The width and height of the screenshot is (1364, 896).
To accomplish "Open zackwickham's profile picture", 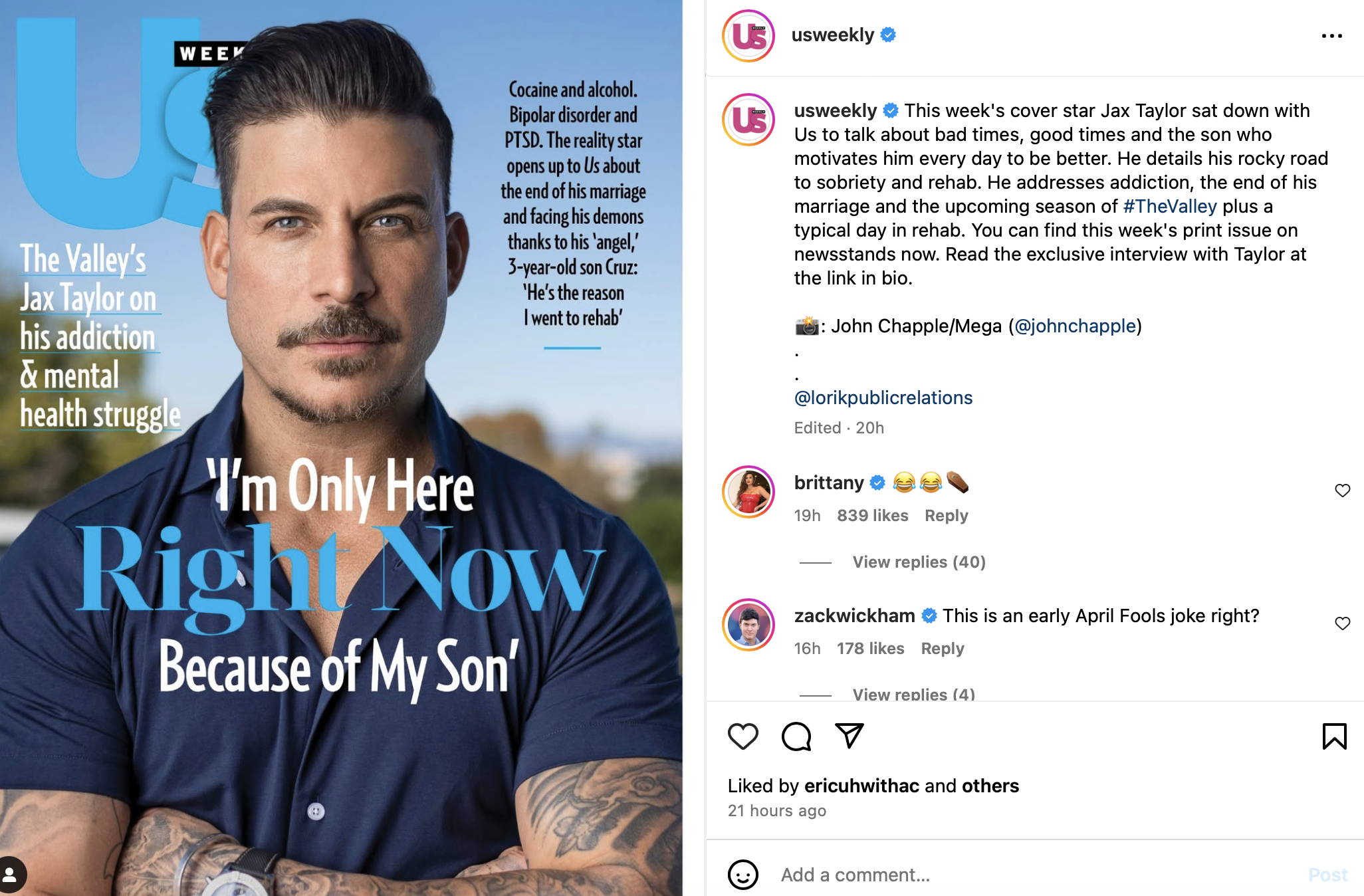I will tap(748, 625).
